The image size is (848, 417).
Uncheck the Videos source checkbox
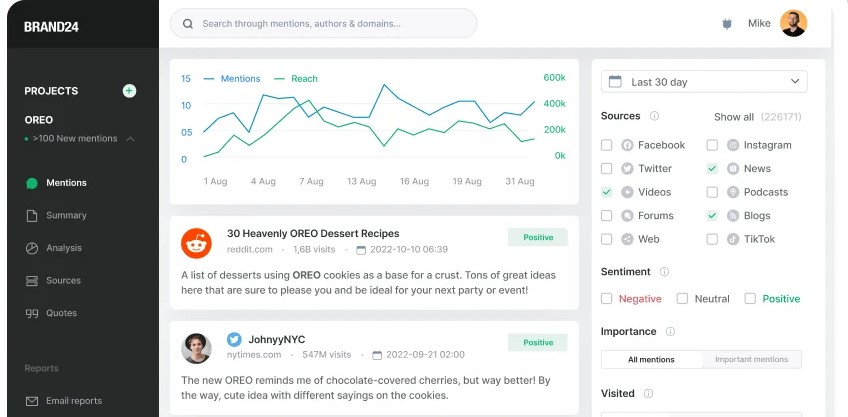point(607,192)
